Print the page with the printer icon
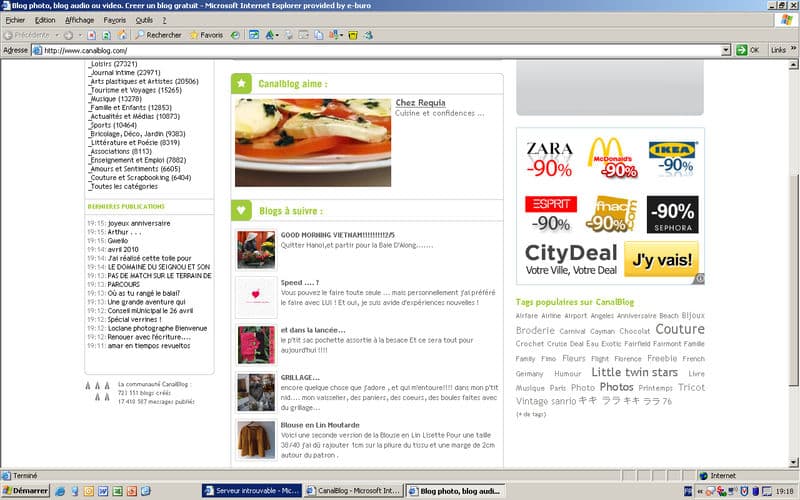The width and height of the screenshot is (800, 500). 289,35
